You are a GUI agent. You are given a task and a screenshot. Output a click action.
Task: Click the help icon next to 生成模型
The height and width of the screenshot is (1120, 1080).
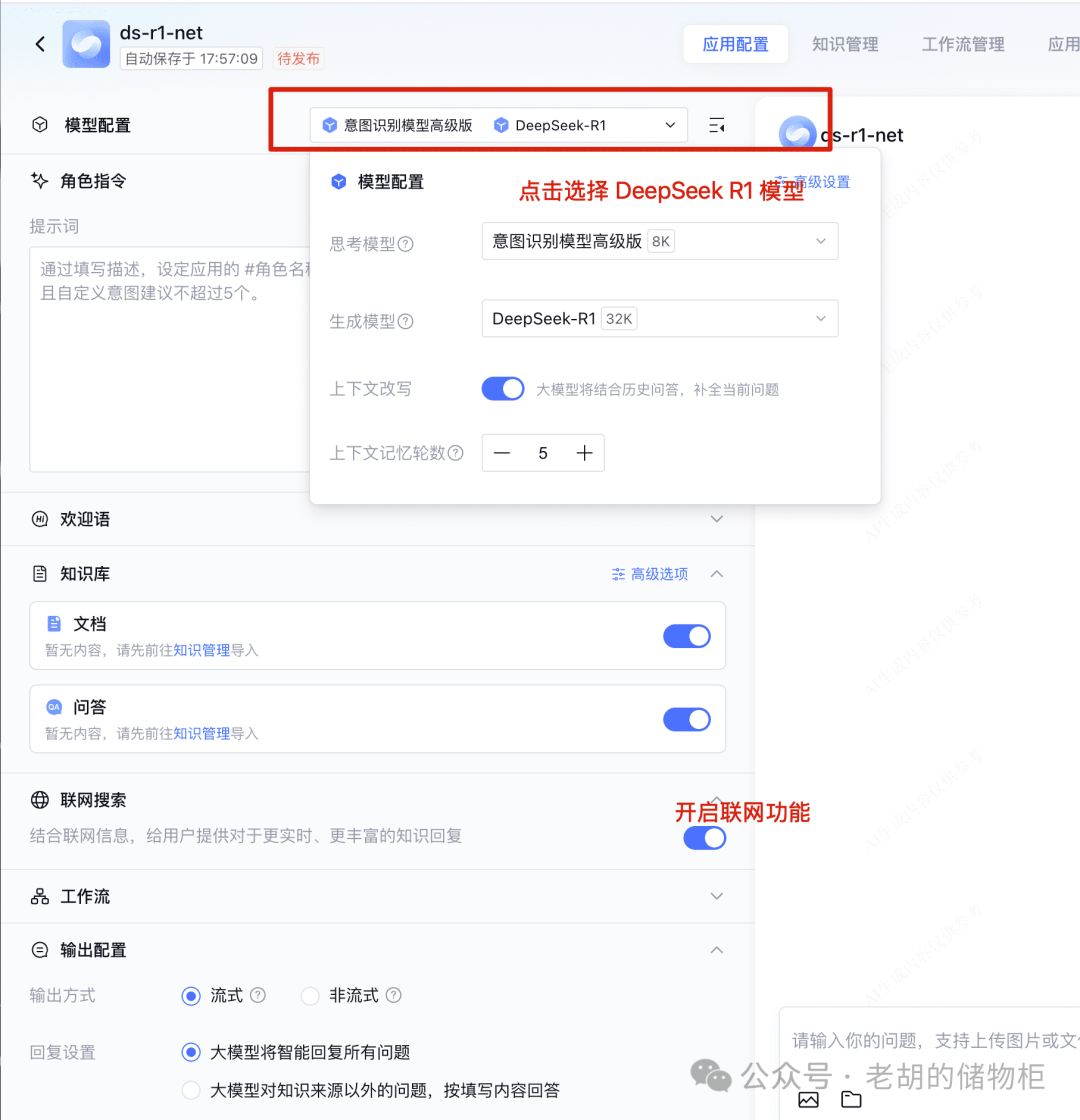click(405, 321)
